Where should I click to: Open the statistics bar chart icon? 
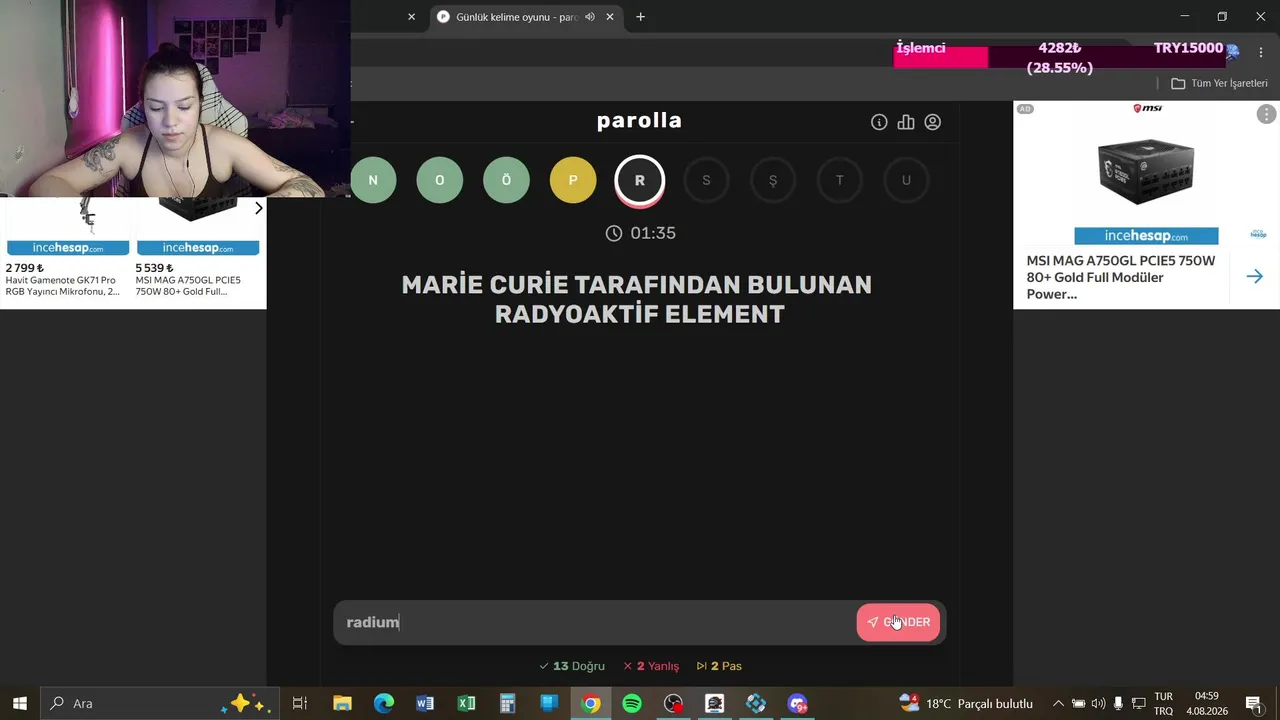906,122
